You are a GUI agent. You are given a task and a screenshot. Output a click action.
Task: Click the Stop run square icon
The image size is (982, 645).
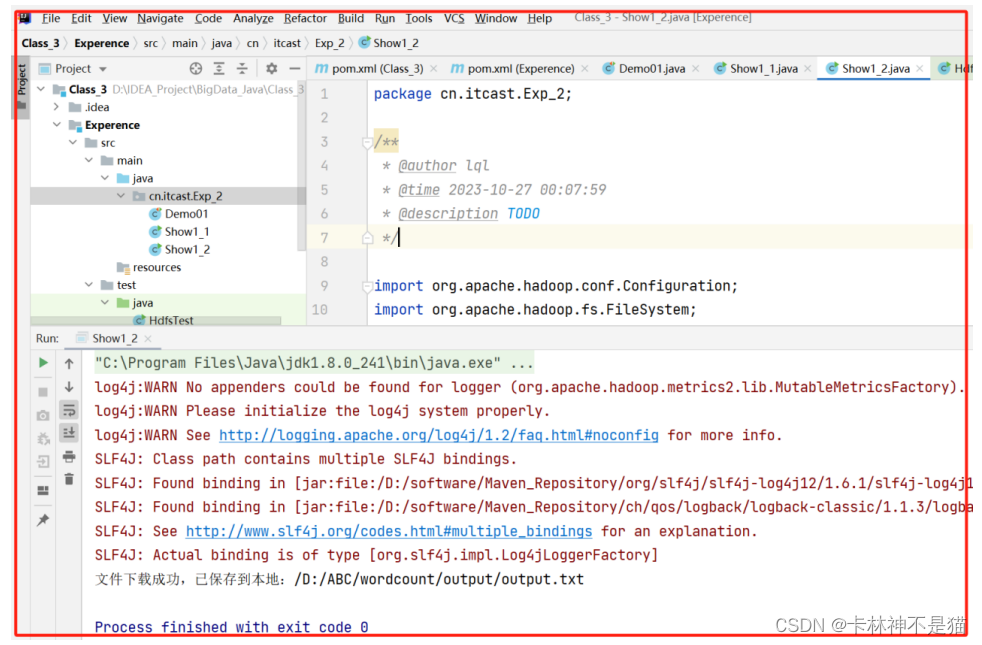(43, 392)
